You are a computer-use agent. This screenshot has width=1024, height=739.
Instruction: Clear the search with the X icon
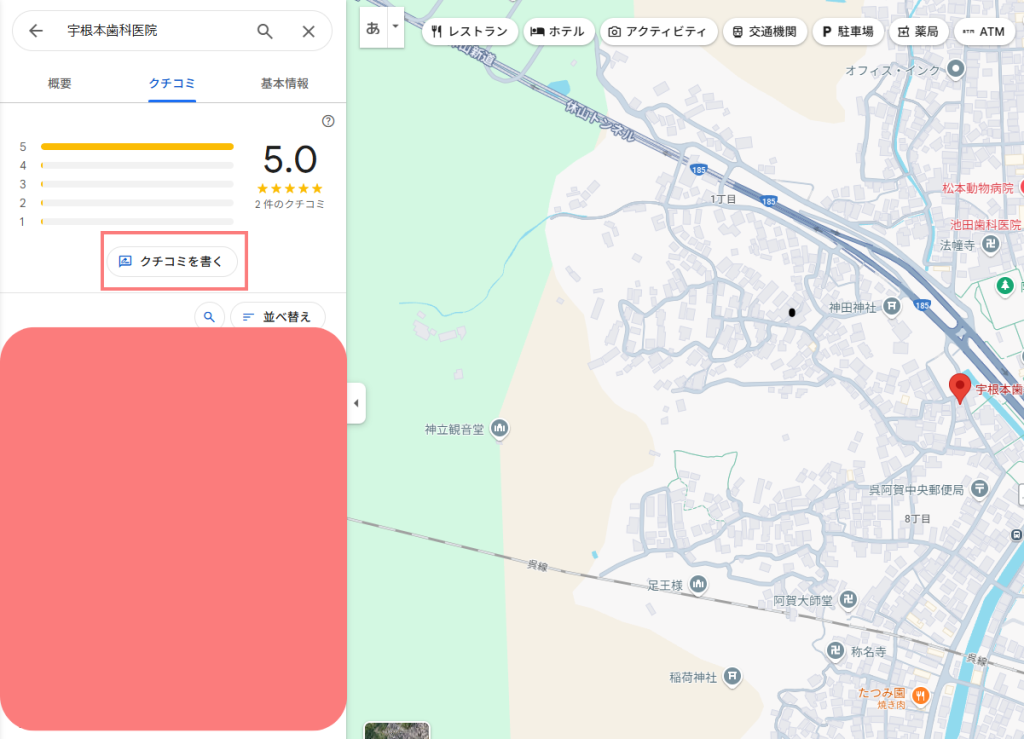pos(309,31)
